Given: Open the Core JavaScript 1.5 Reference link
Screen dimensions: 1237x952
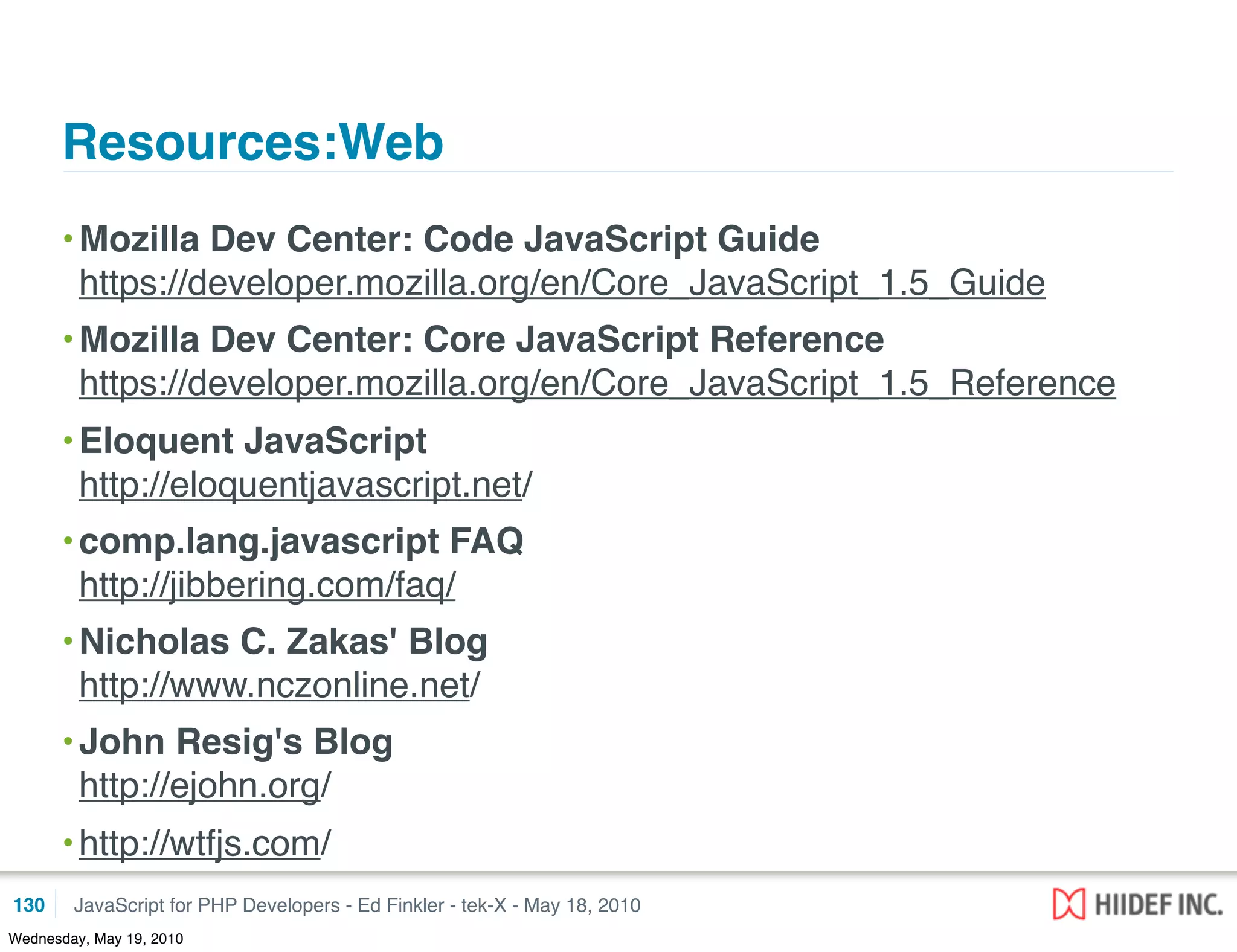Looking at the screenshot, I should point(597,383).
